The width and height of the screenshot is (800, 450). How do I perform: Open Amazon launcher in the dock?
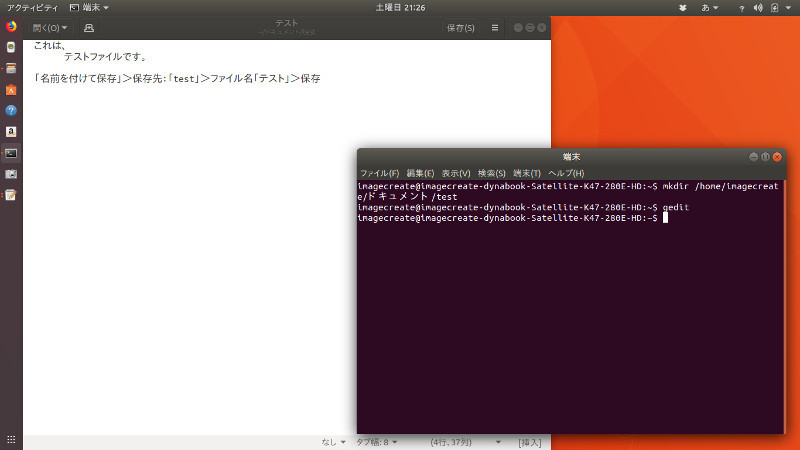pyautogui.click(x=11, y=132)
